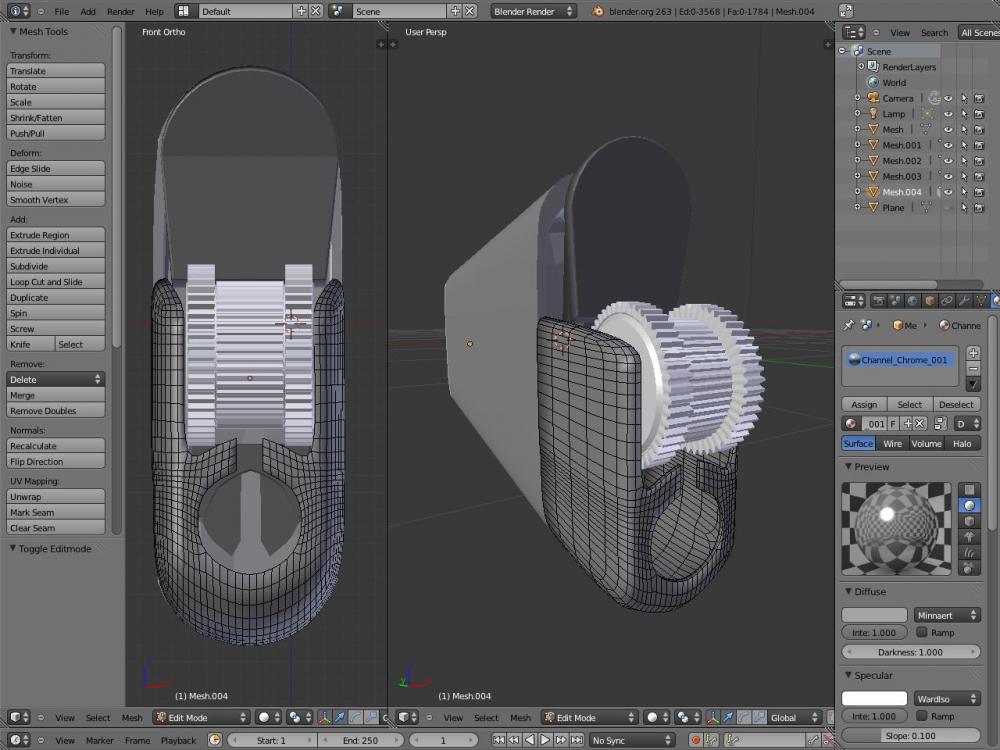1000x750 pixels.
Task: Open the Render properties camera tab
Action: point(878,300)
